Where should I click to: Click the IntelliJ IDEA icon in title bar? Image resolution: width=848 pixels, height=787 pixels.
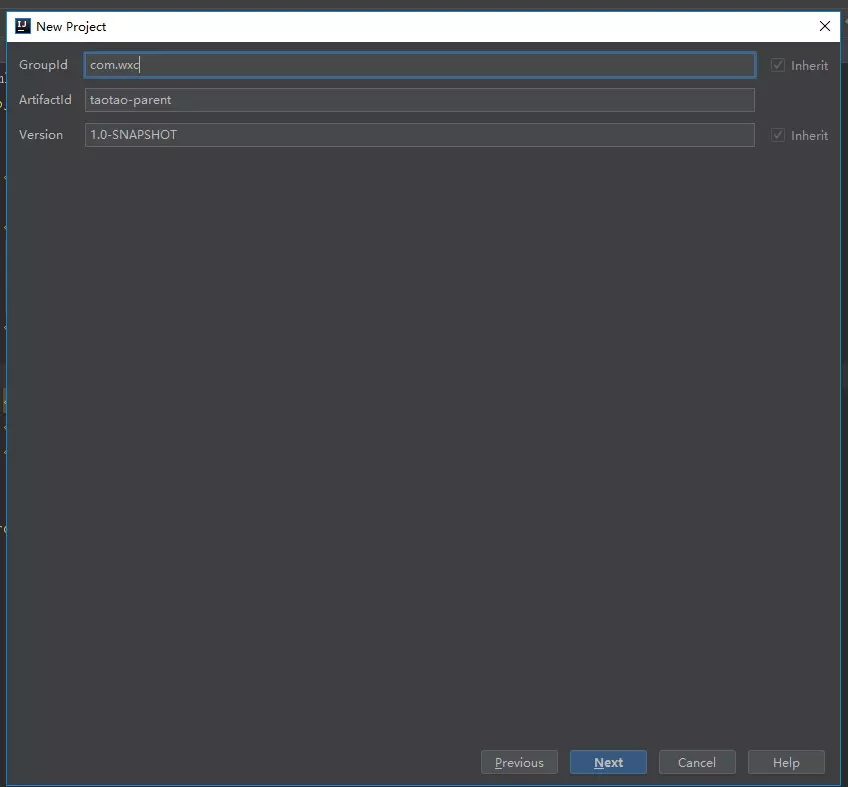coord(23,26)
